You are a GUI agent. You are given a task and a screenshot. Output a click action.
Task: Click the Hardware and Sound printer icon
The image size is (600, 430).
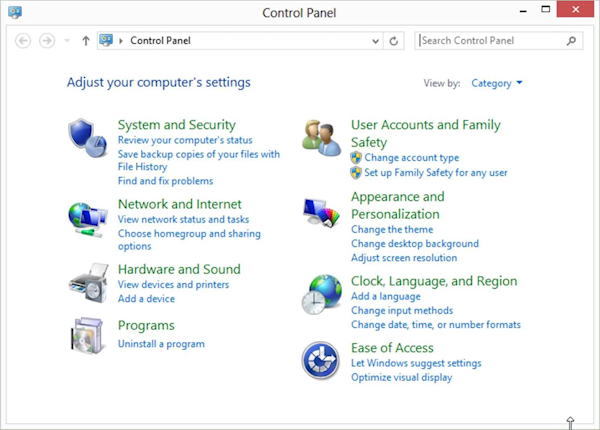point(87,282)
